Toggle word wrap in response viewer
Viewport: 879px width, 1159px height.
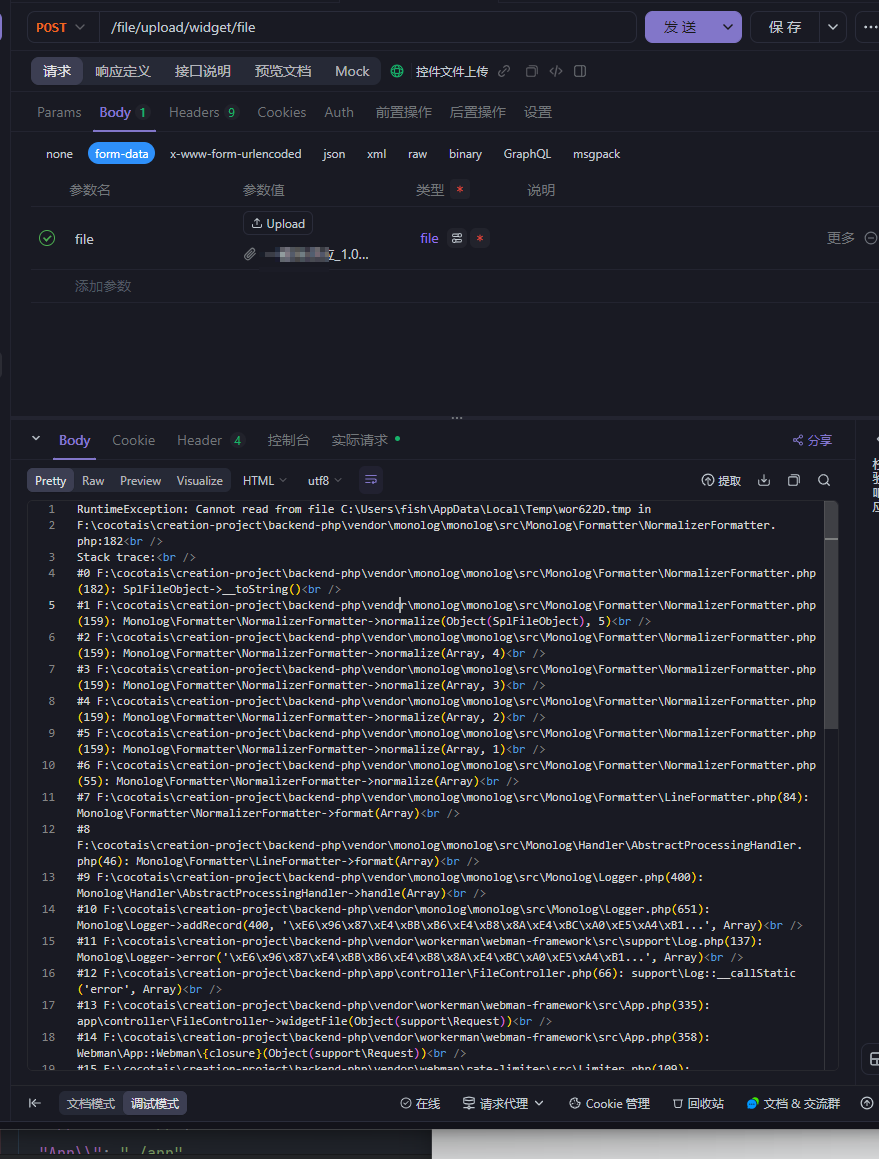(x=371, y=480)
